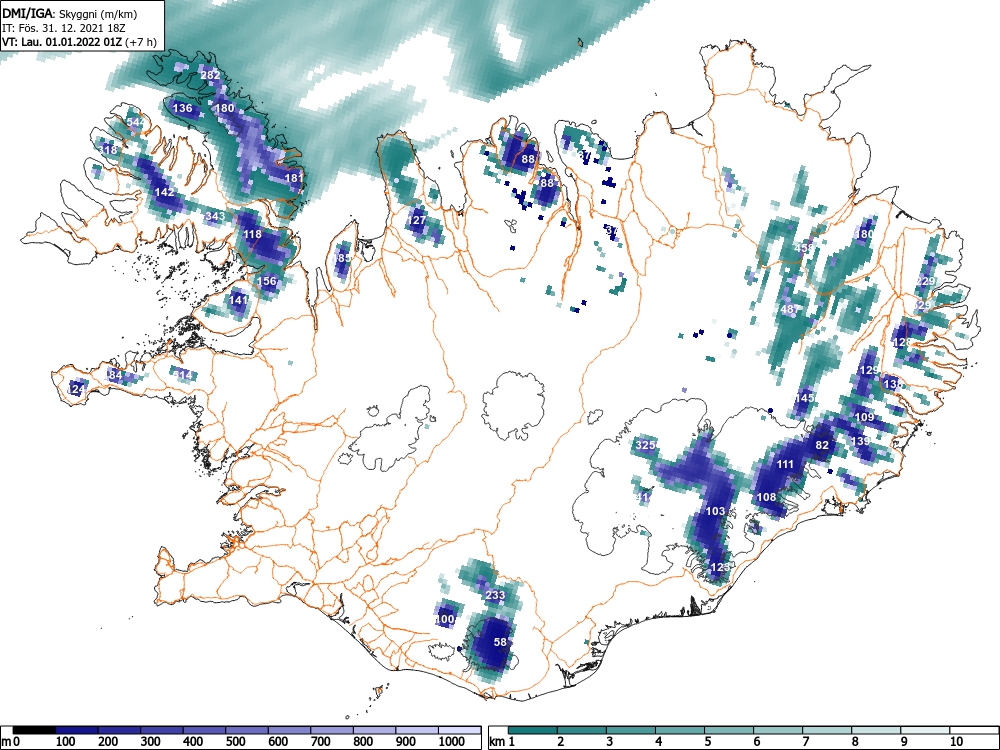The height and width of the screenshot is (750, 1000).
Task: Click the visibility value 282 on the map
Action: (x=210, y=75)
